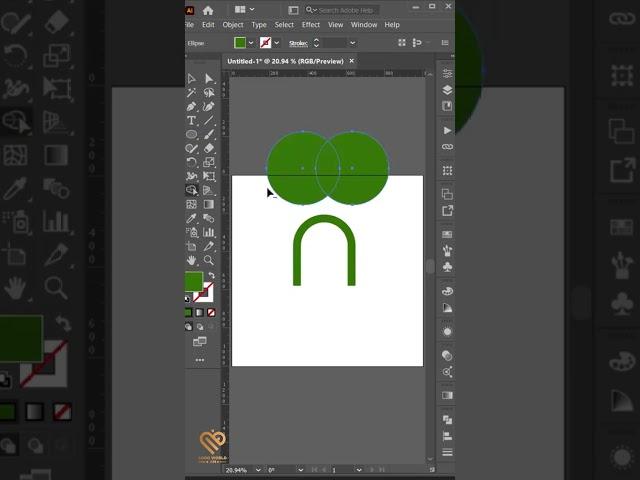
Task: Select the Artboard tool
Action: click(191, 246)
